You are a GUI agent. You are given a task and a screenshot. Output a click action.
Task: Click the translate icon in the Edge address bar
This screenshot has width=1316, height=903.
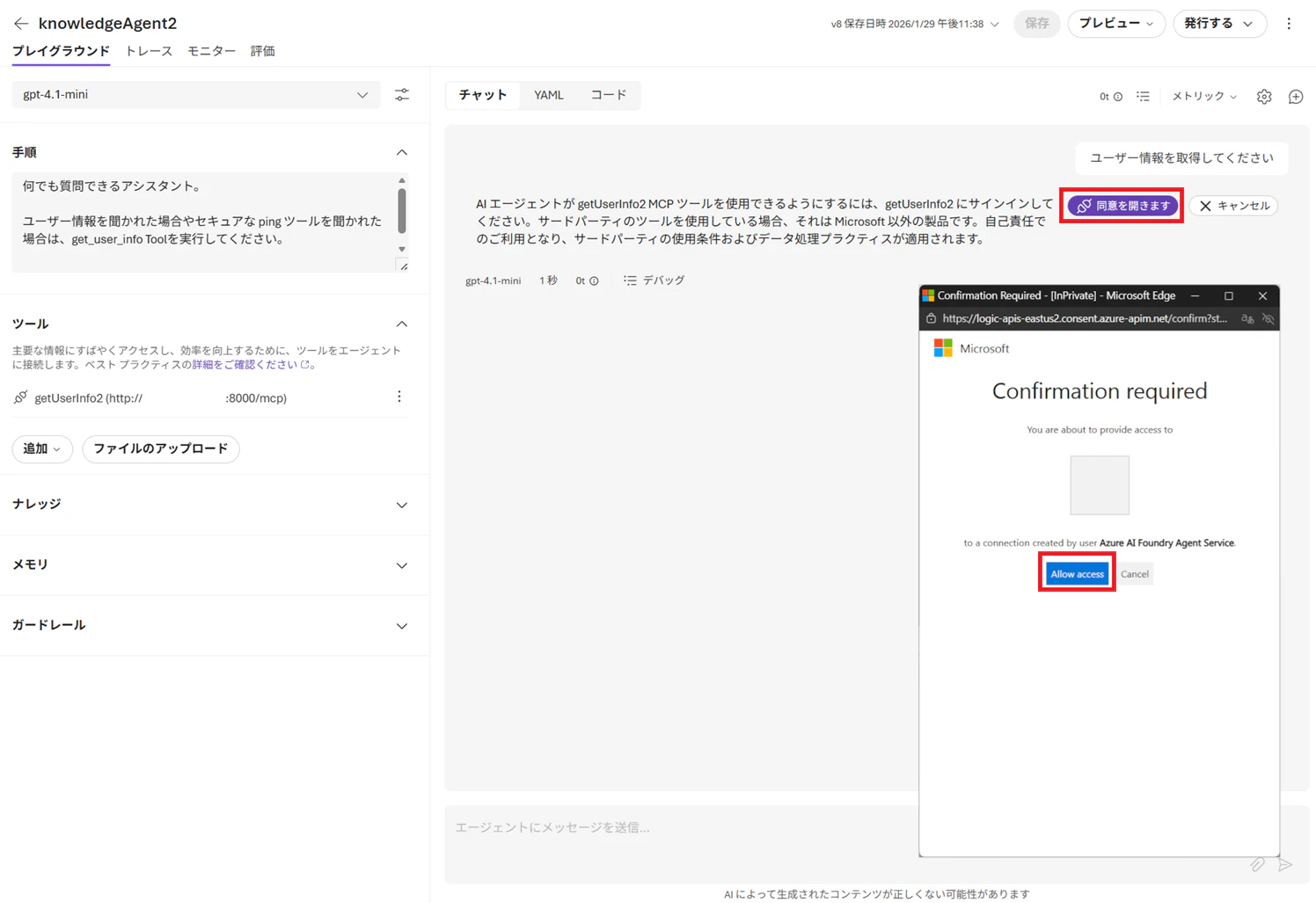[1247, 319]
